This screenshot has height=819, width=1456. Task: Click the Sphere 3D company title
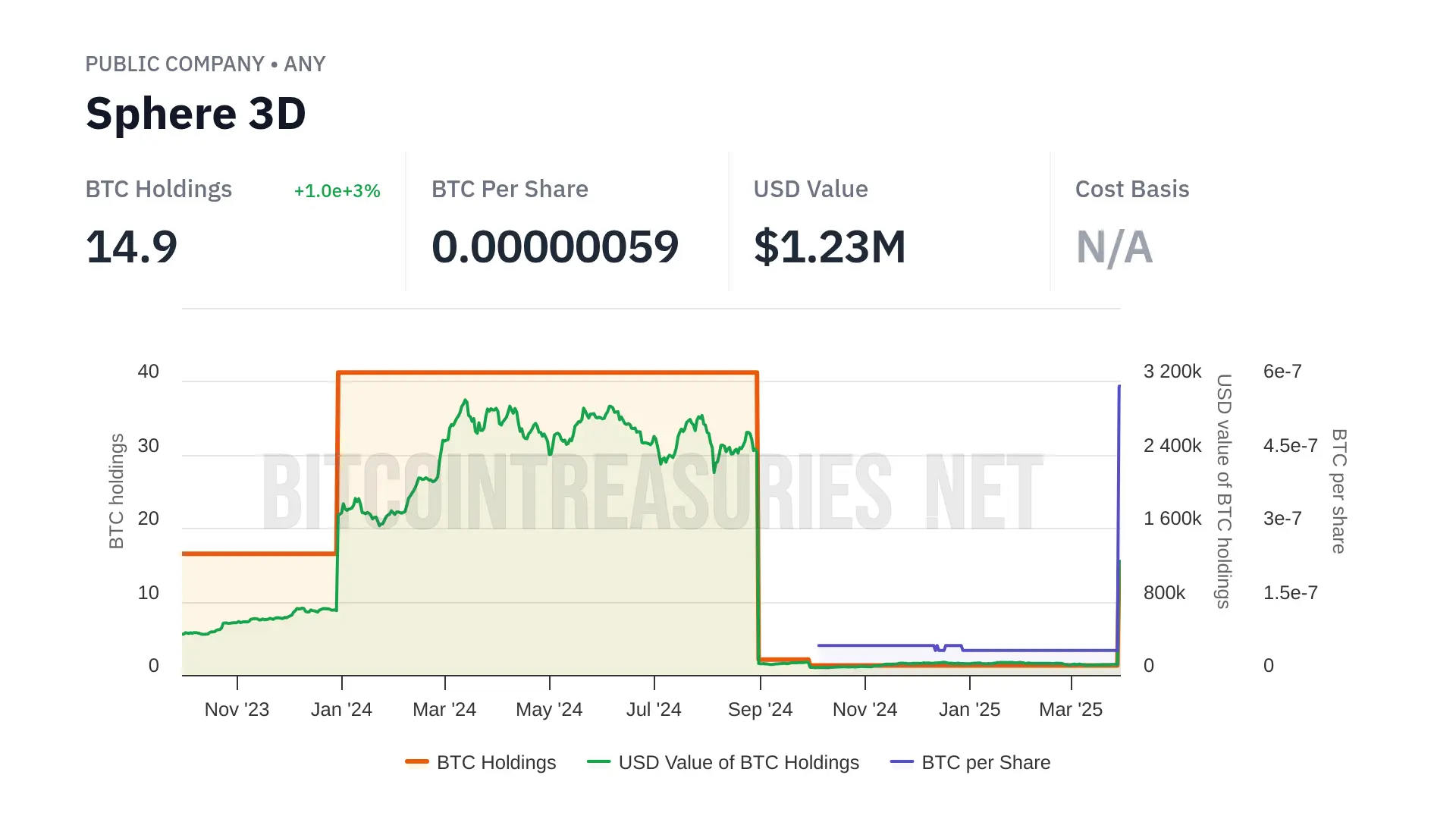196,114
